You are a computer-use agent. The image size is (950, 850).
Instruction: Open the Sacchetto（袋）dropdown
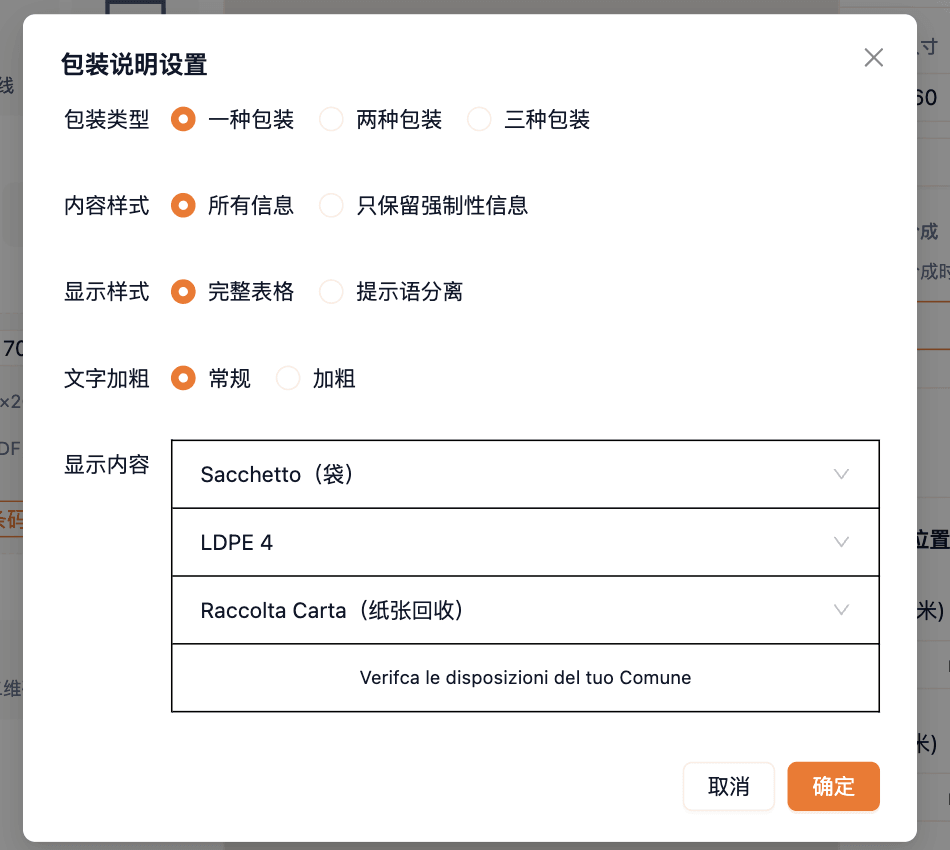[525, 474]
